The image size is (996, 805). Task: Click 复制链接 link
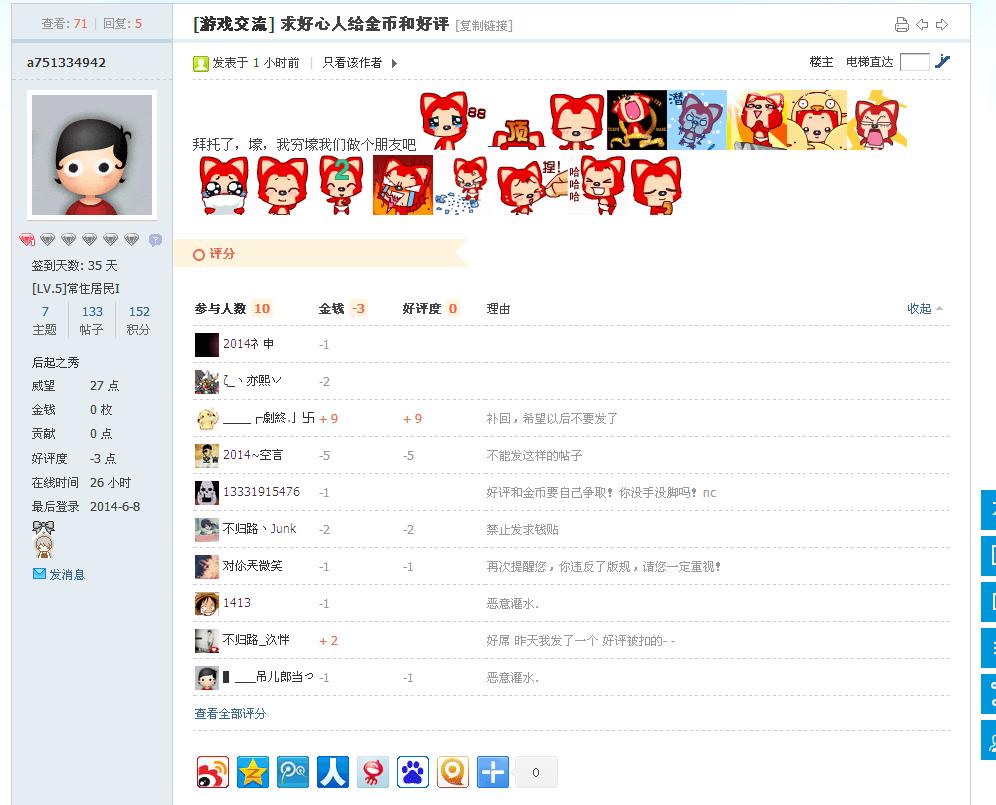tap(484, 25)
